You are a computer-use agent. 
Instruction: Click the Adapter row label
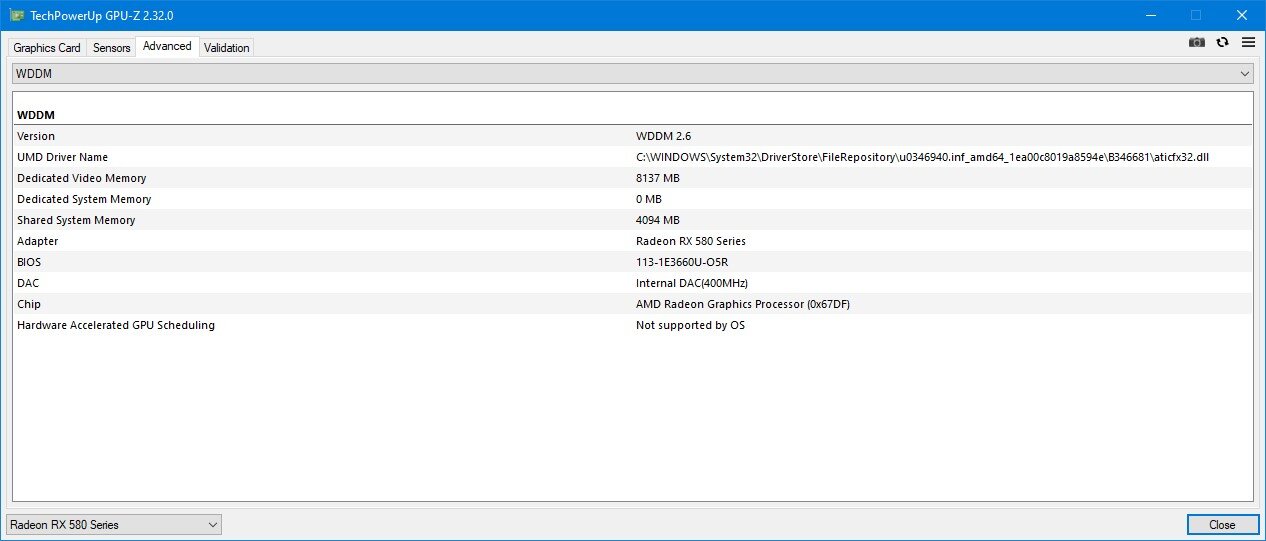point(38,241)
